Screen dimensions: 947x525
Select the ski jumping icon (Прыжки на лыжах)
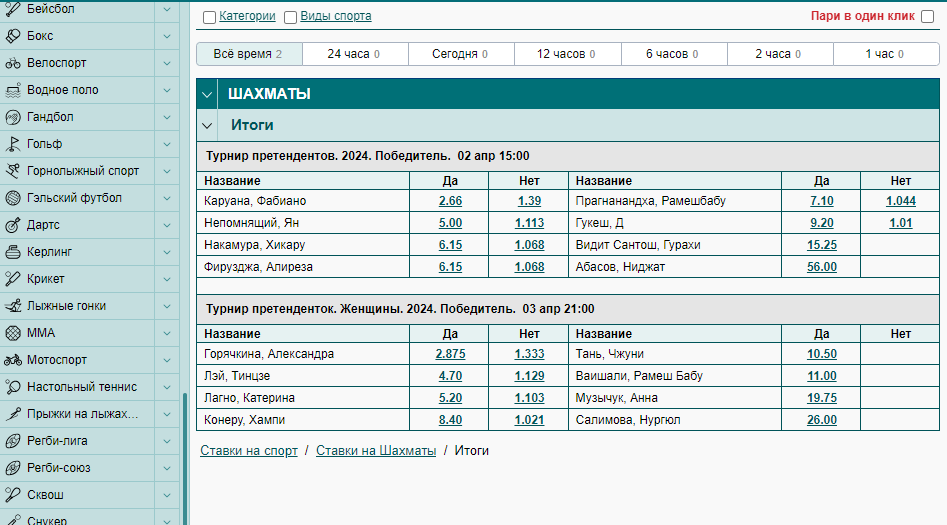click(x=13, y=414)
